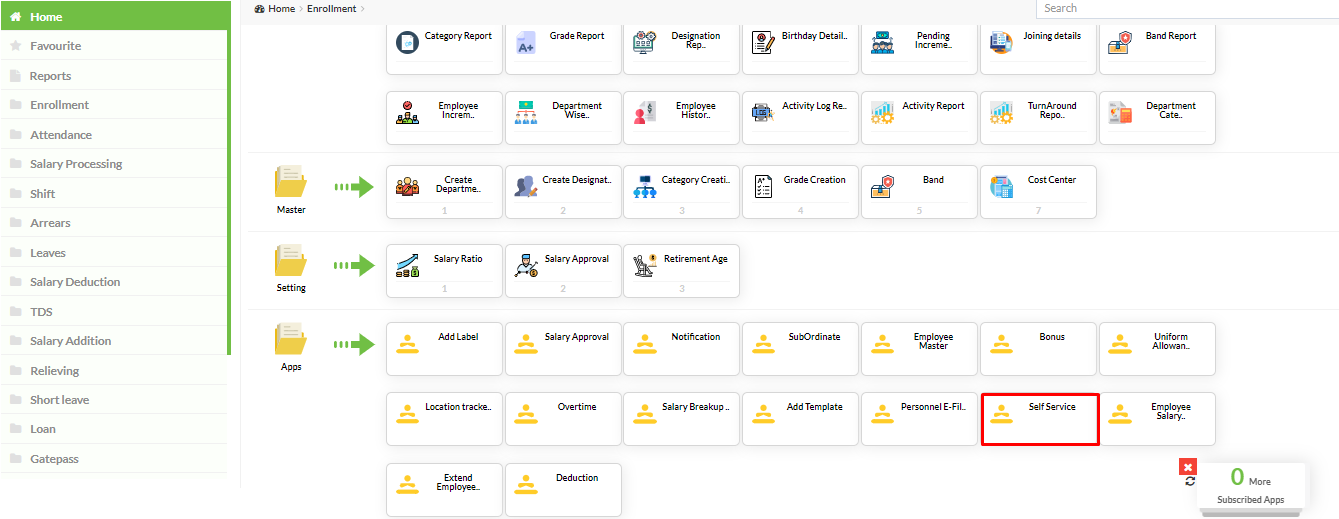The width and height of the screenshot is (1339, 519).
Task: Open the Cost Center tile
Action: coord(1038,192)
